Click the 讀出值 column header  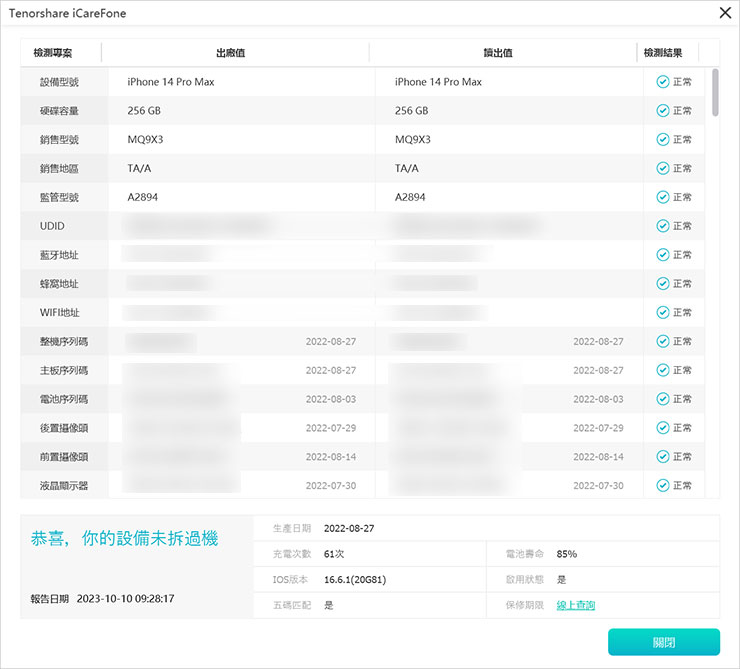[498, 53]
